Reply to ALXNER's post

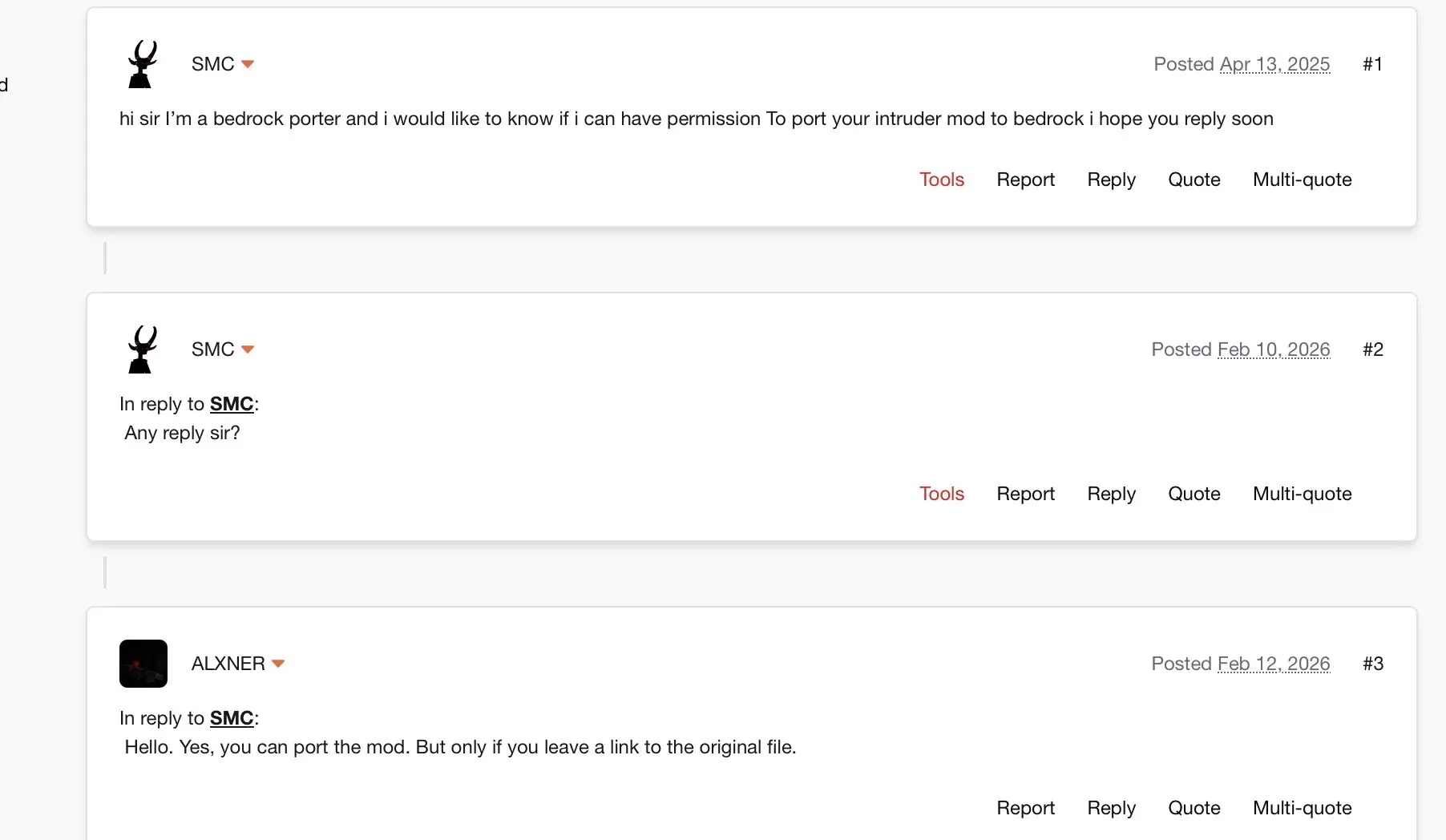[x=1111, y=808]
